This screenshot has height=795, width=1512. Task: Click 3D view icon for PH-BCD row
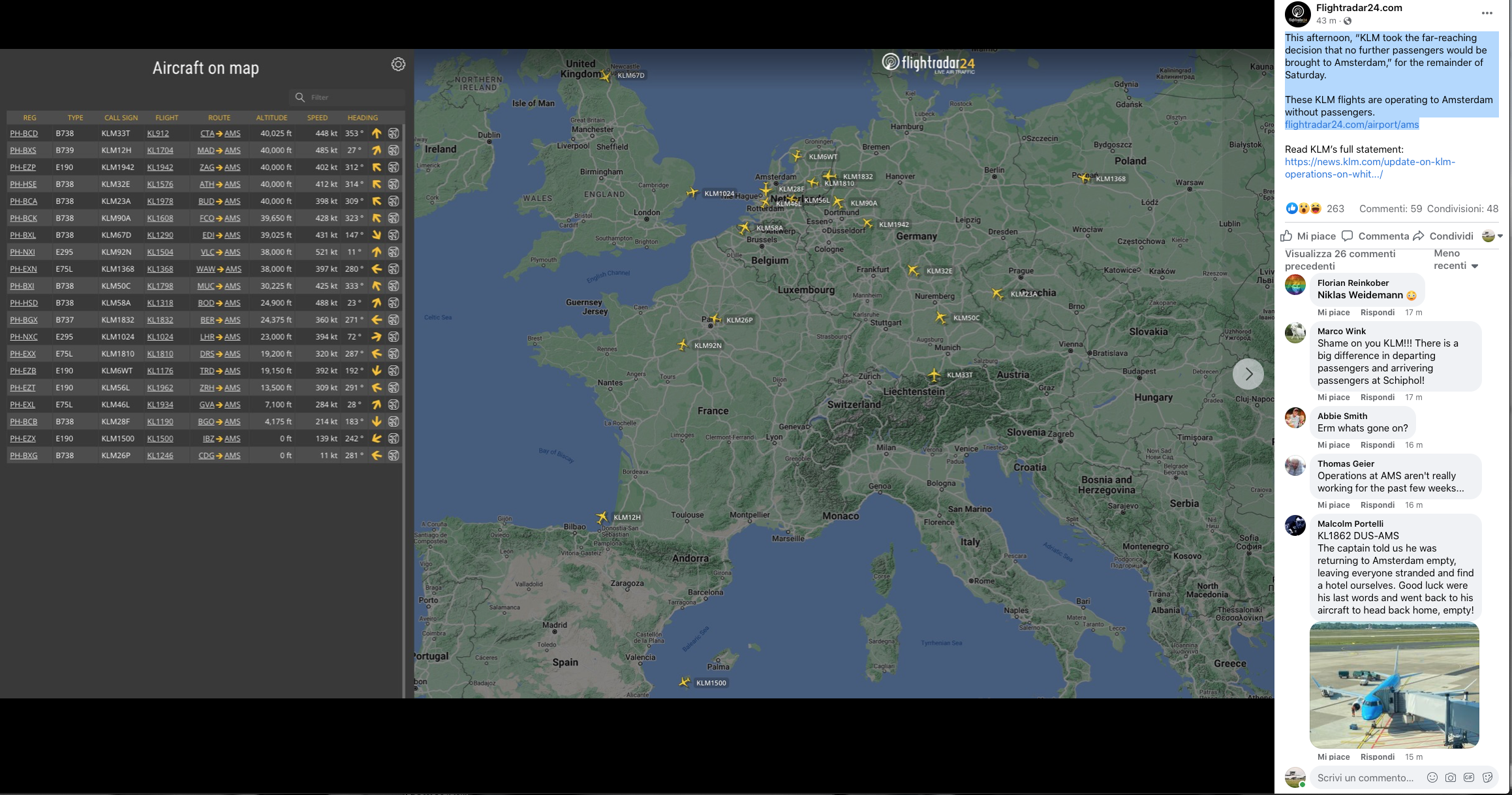(393, 133)
